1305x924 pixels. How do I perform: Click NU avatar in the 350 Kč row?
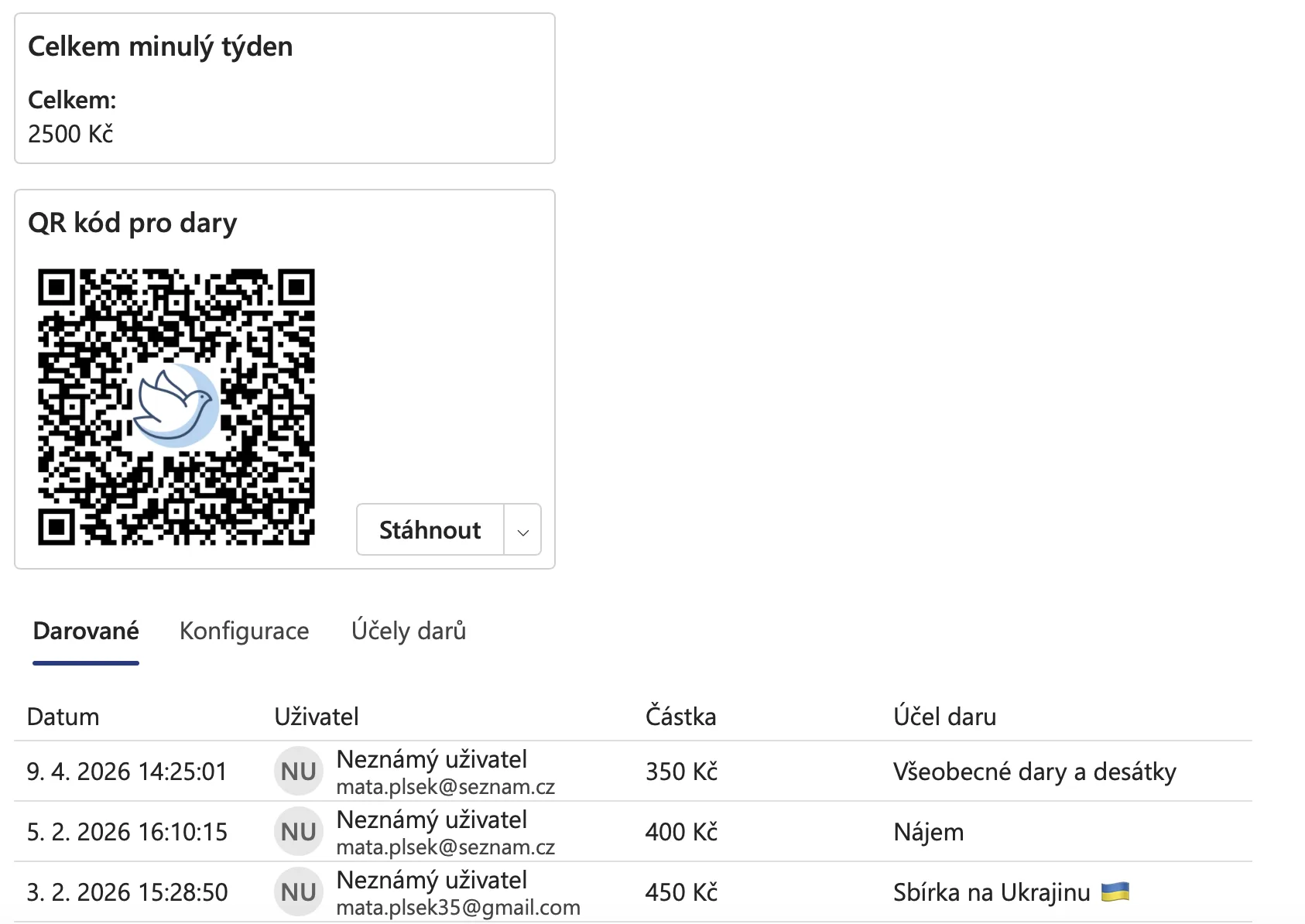click(299, 772)
